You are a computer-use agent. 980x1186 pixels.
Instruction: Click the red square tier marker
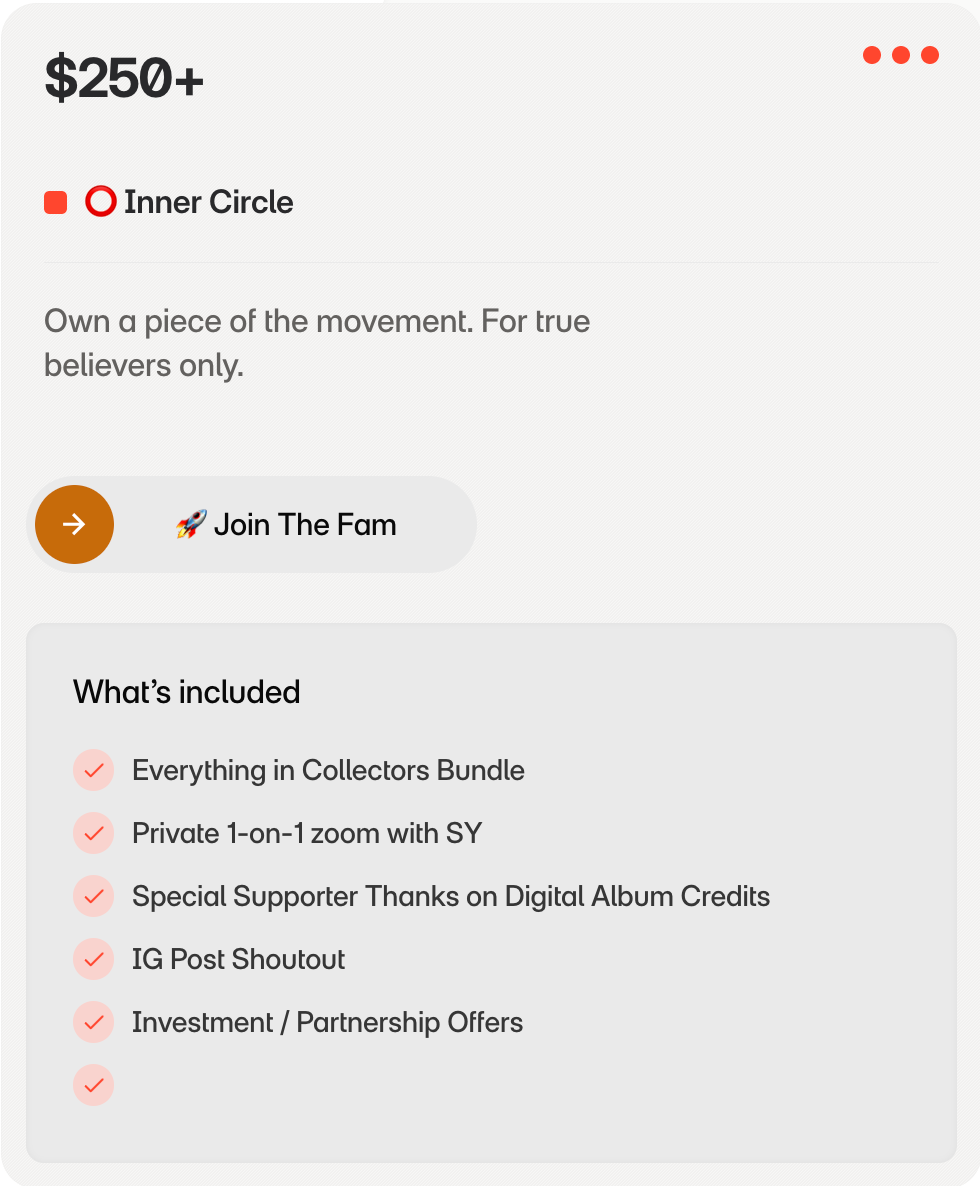(x=56, y=203)
